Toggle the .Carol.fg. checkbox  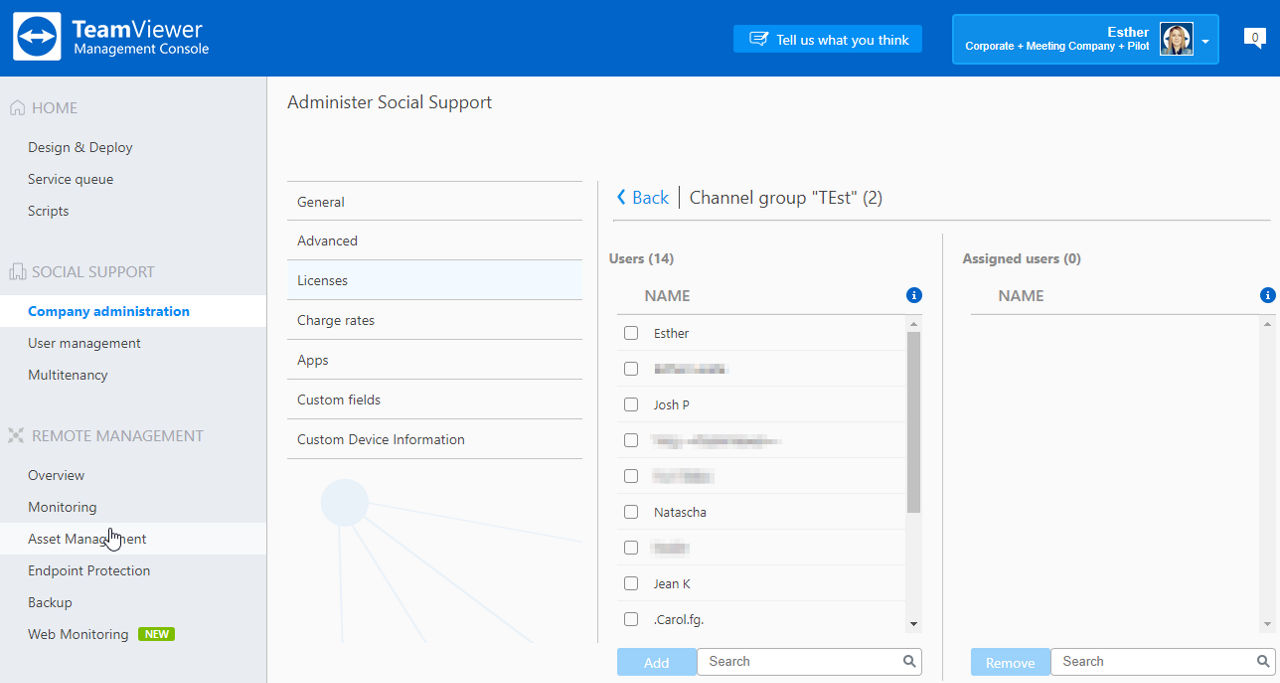pos(631,619)
